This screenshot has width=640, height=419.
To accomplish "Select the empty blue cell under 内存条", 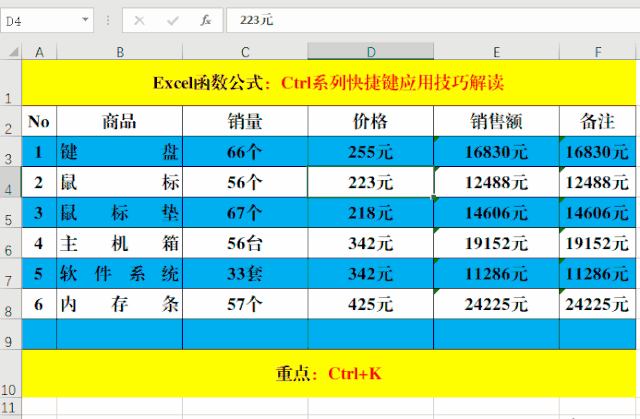I will tap(119, 335).
